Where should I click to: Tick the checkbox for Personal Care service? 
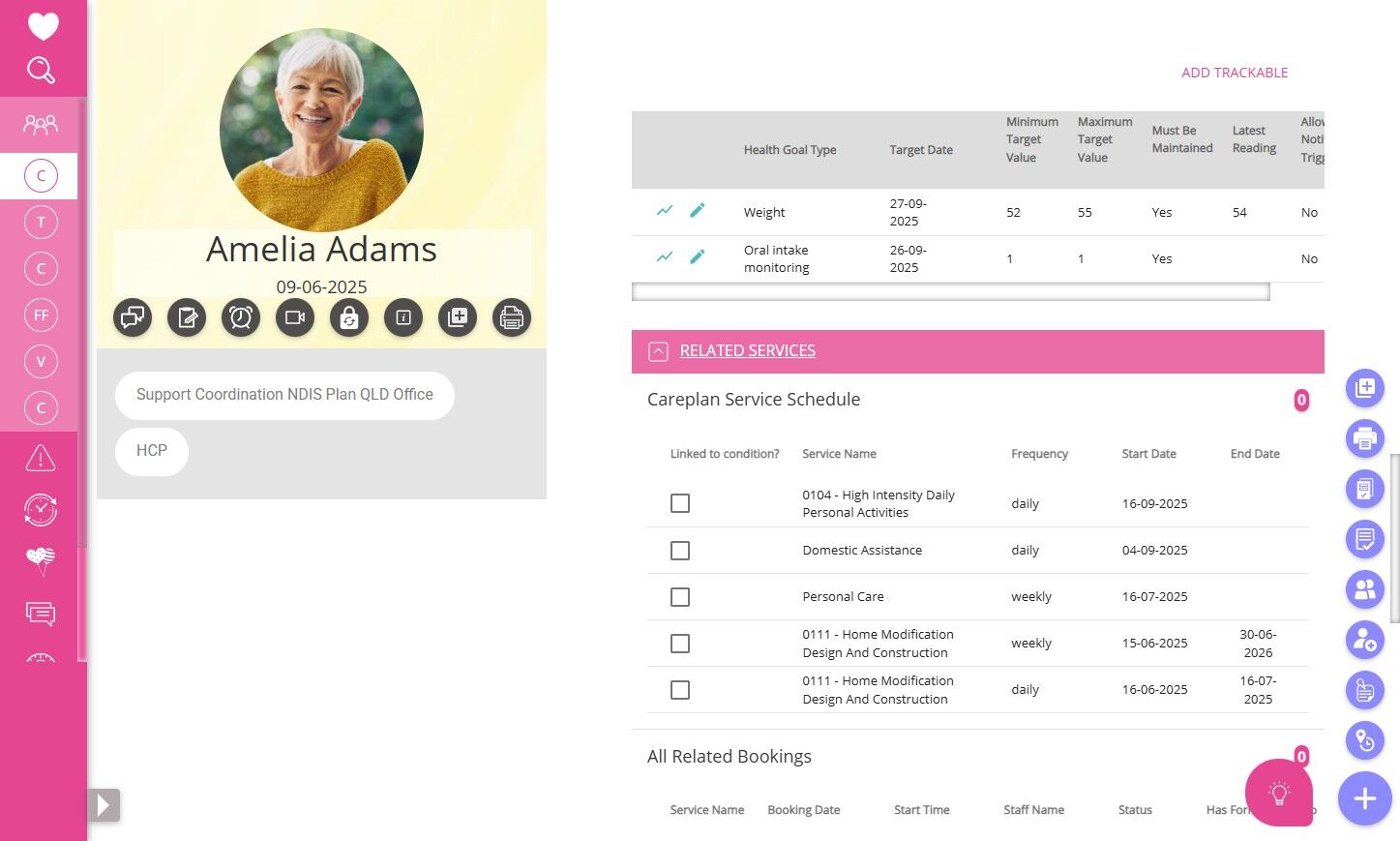[680, 597]
